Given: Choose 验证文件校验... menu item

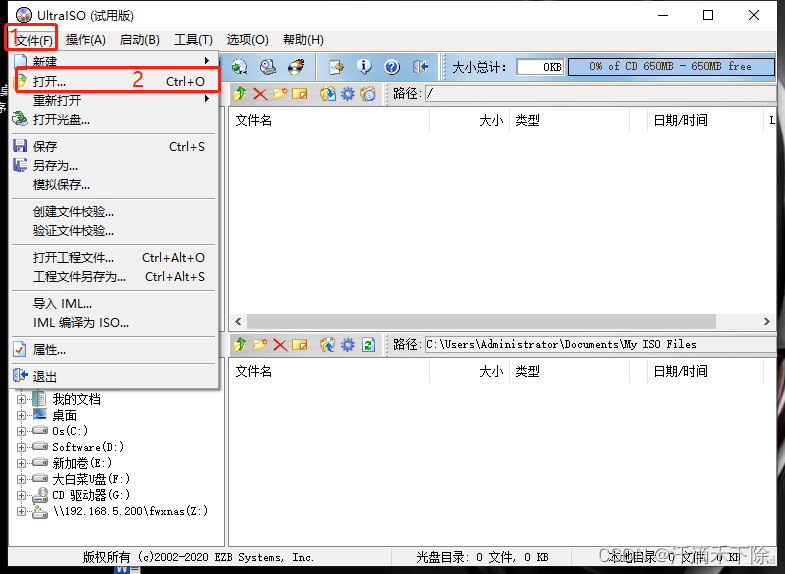Looking at the screenshot, I should click(x=114, y=230).
